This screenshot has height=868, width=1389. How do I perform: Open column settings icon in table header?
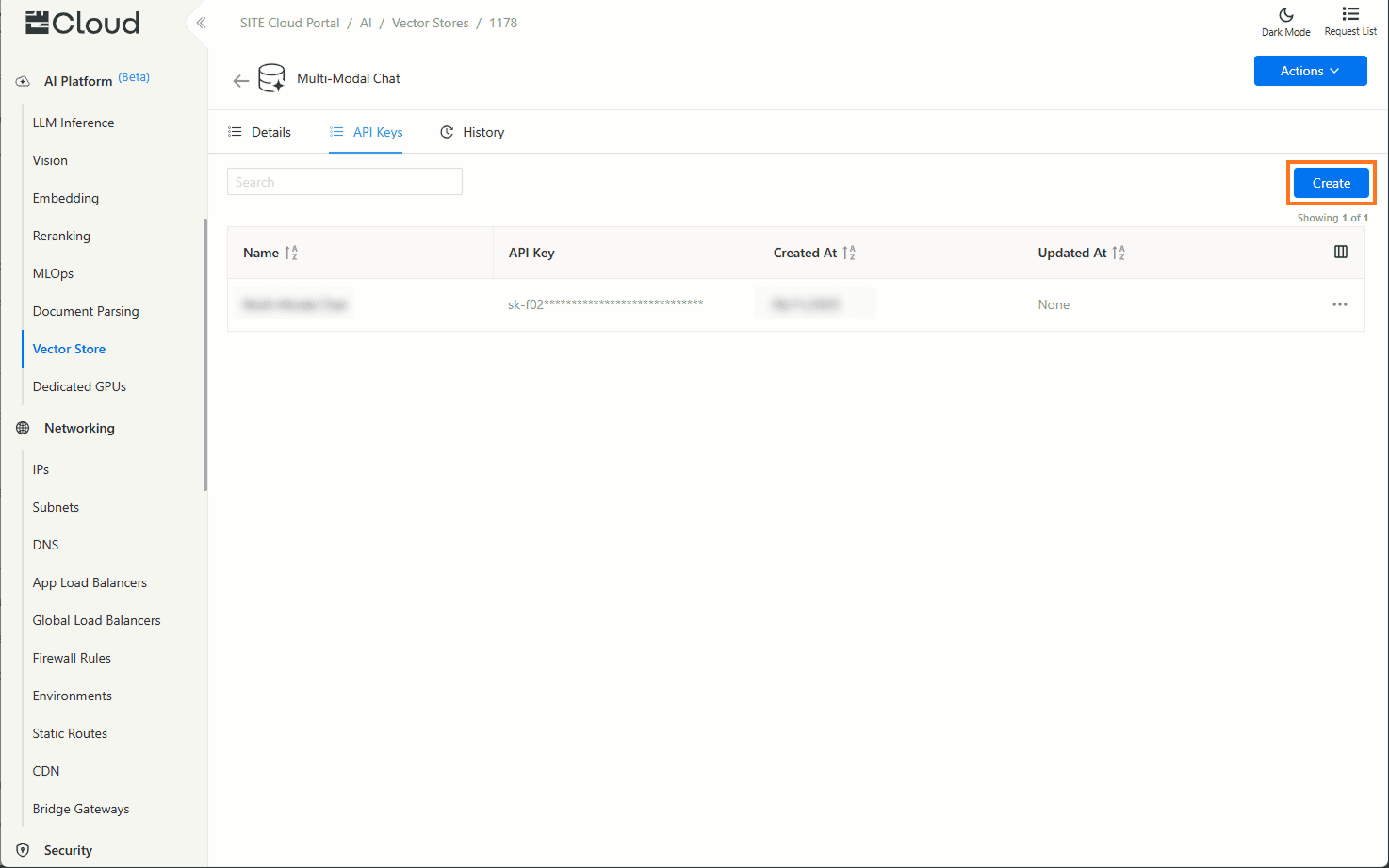(1340, 252)
